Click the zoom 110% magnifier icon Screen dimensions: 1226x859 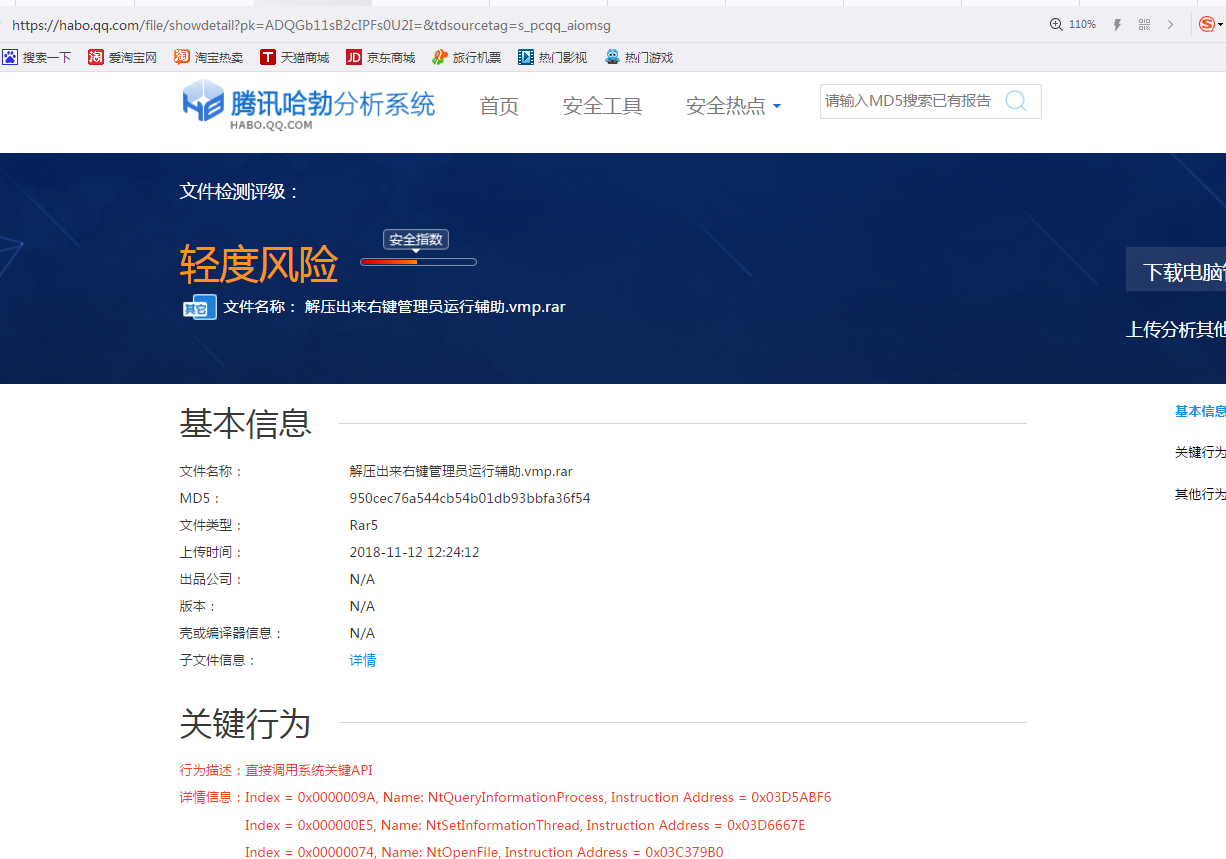1056,25
